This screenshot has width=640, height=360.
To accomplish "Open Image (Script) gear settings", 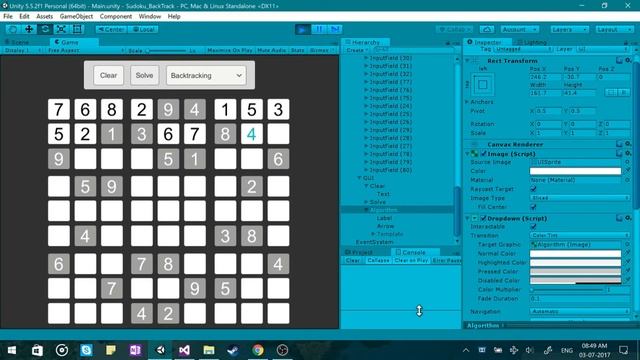I will [628, 153].
